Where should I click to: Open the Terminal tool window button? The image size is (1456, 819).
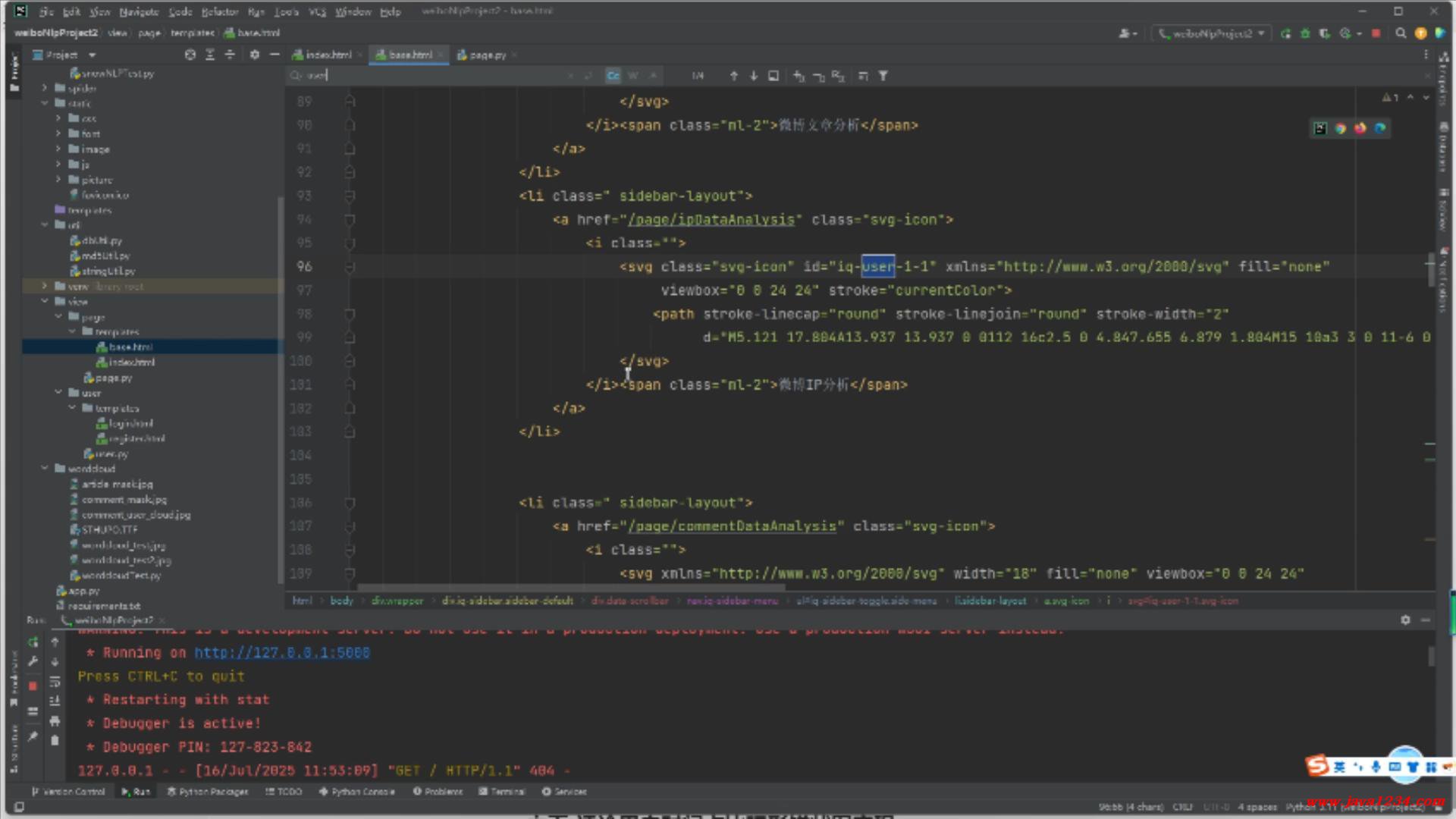point(502,791)
